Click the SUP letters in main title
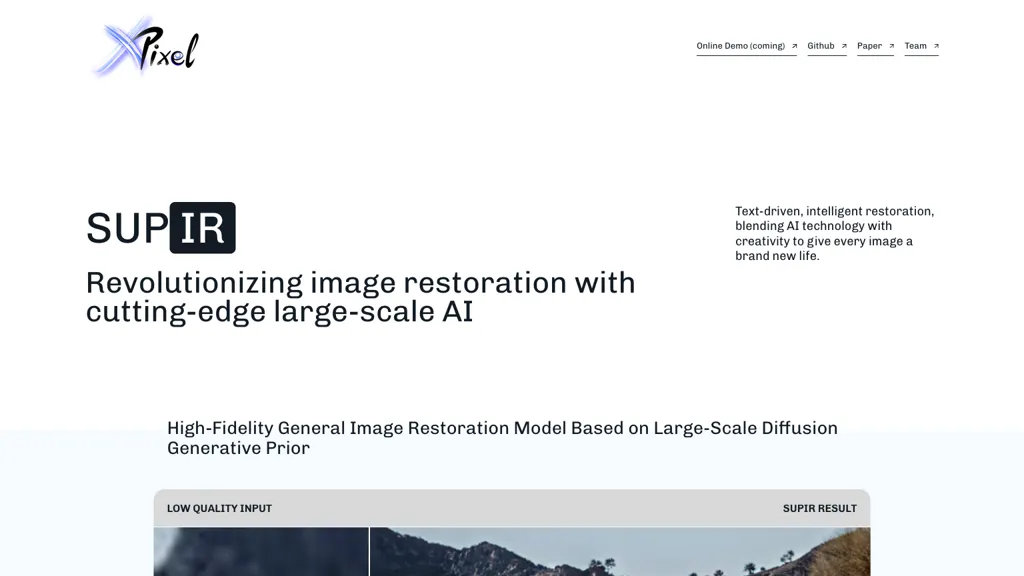The width and height of the screenshot is (1024, 576). (127, 229)
